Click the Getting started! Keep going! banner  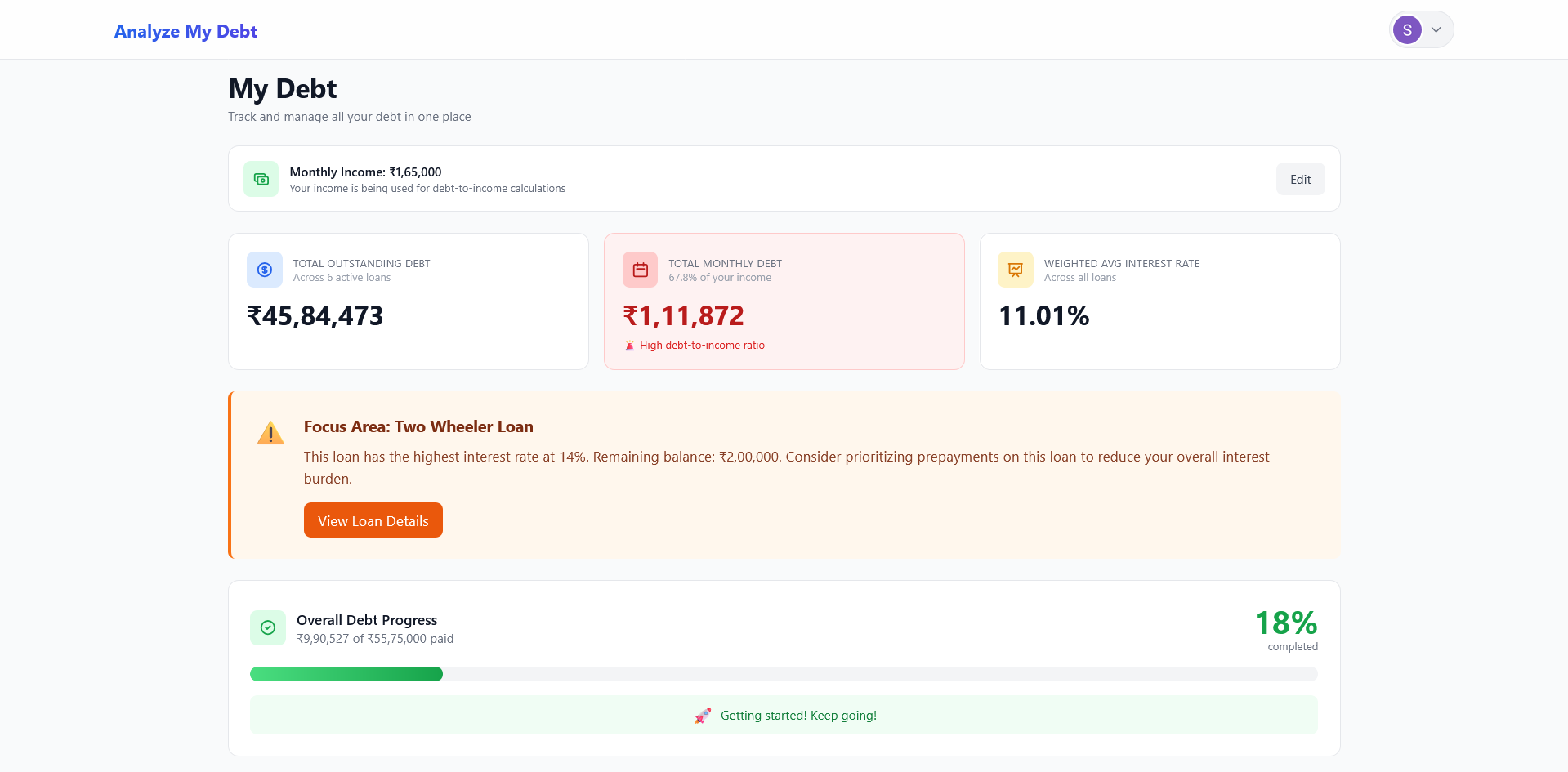click(x=784, y=715)
